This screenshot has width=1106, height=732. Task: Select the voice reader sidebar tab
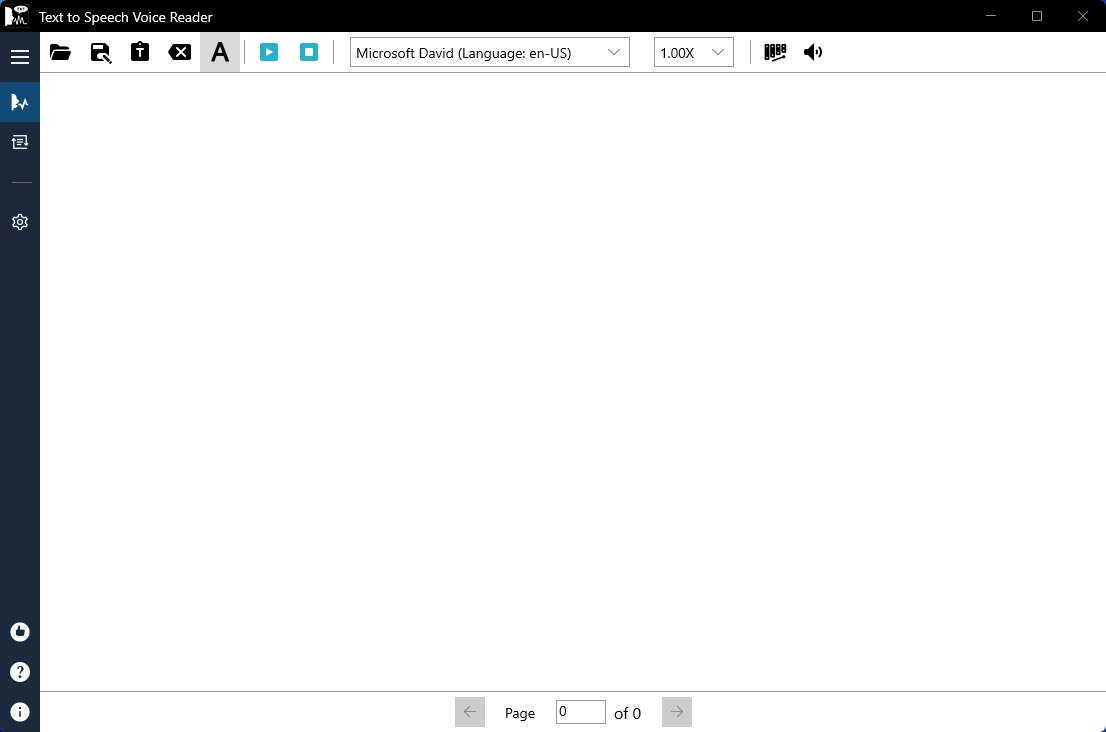pos(20,102)
